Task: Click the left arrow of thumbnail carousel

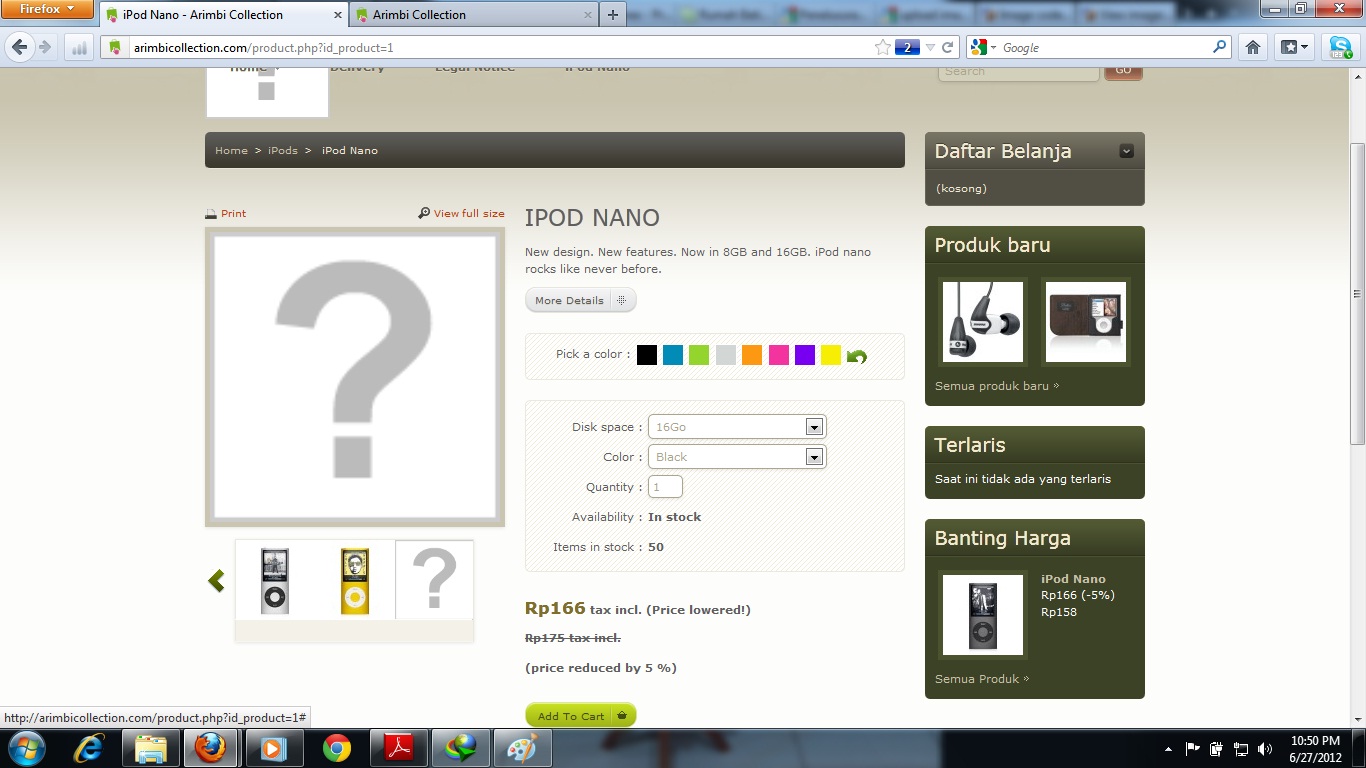Action: 216,581
